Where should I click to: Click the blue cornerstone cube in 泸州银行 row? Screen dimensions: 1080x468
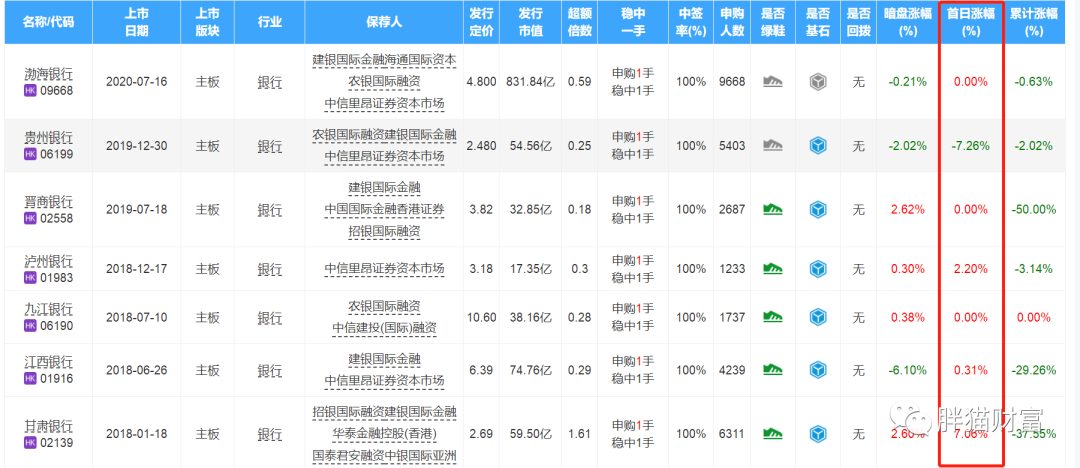(817, 269)
